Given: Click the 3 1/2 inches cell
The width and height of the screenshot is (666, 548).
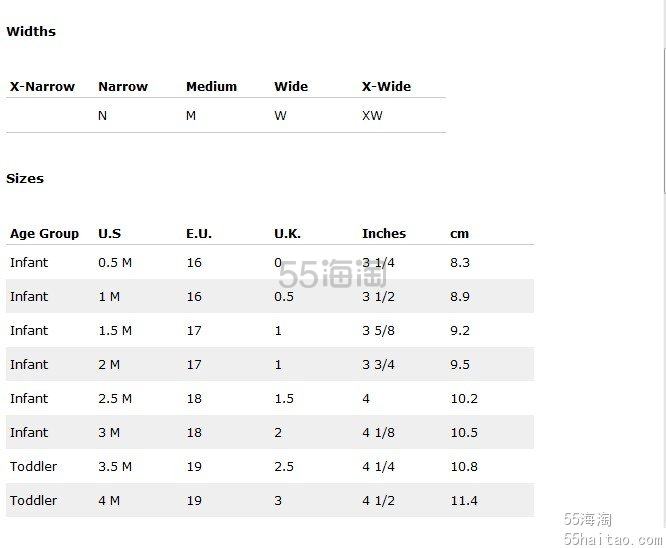Looking at the screenshot, I should (x=378, y=297).
